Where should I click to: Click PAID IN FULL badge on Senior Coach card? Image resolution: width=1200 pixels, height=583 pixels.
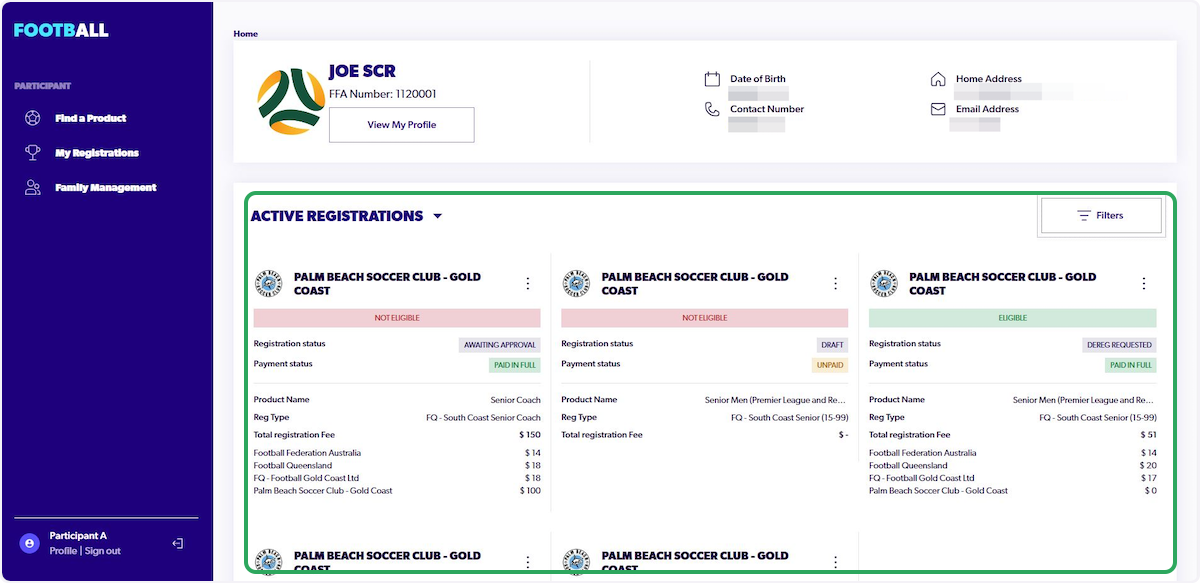pos(514,365)
